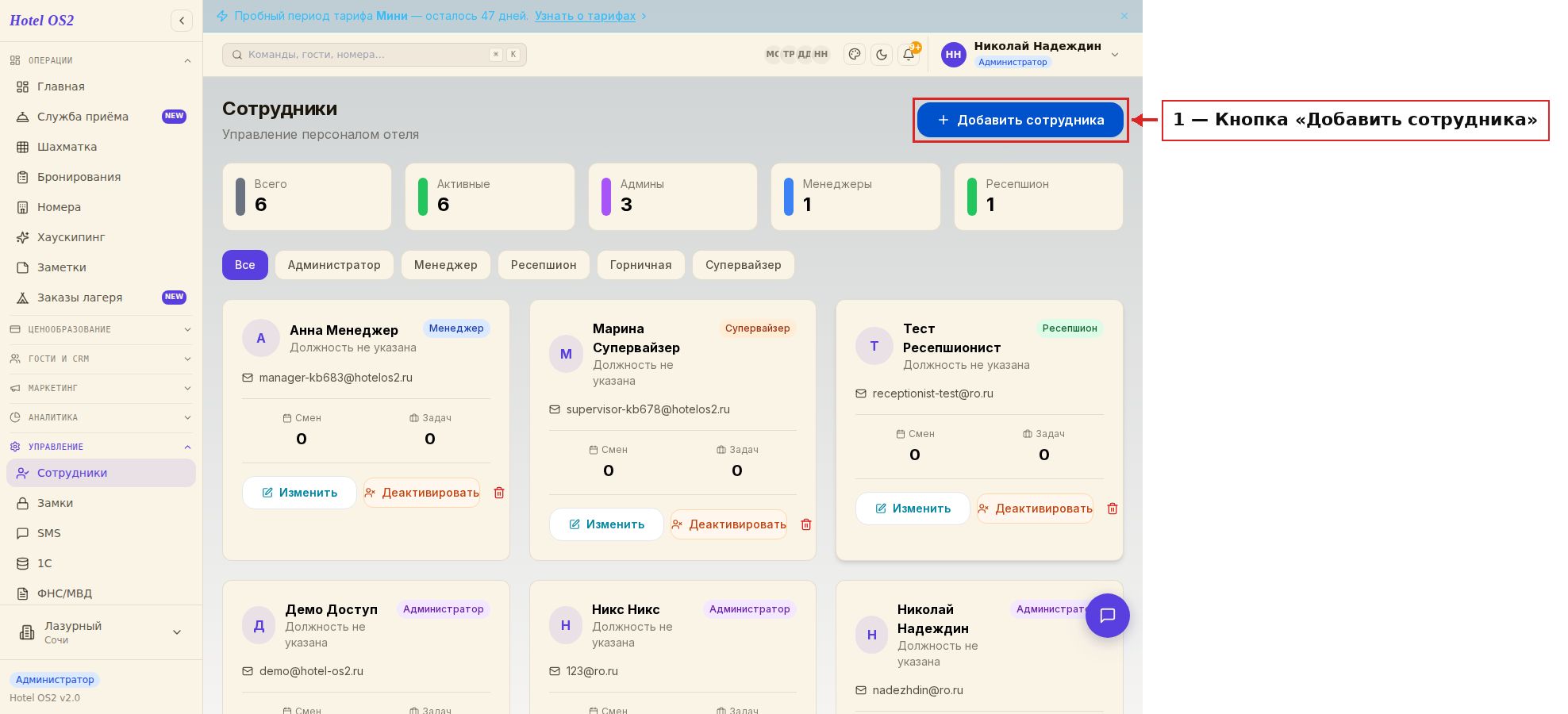This screenshot has width=1568, height=714.
Task: Collapse the ОПЕРАЦИИ section
Action: tap(101, 60)
